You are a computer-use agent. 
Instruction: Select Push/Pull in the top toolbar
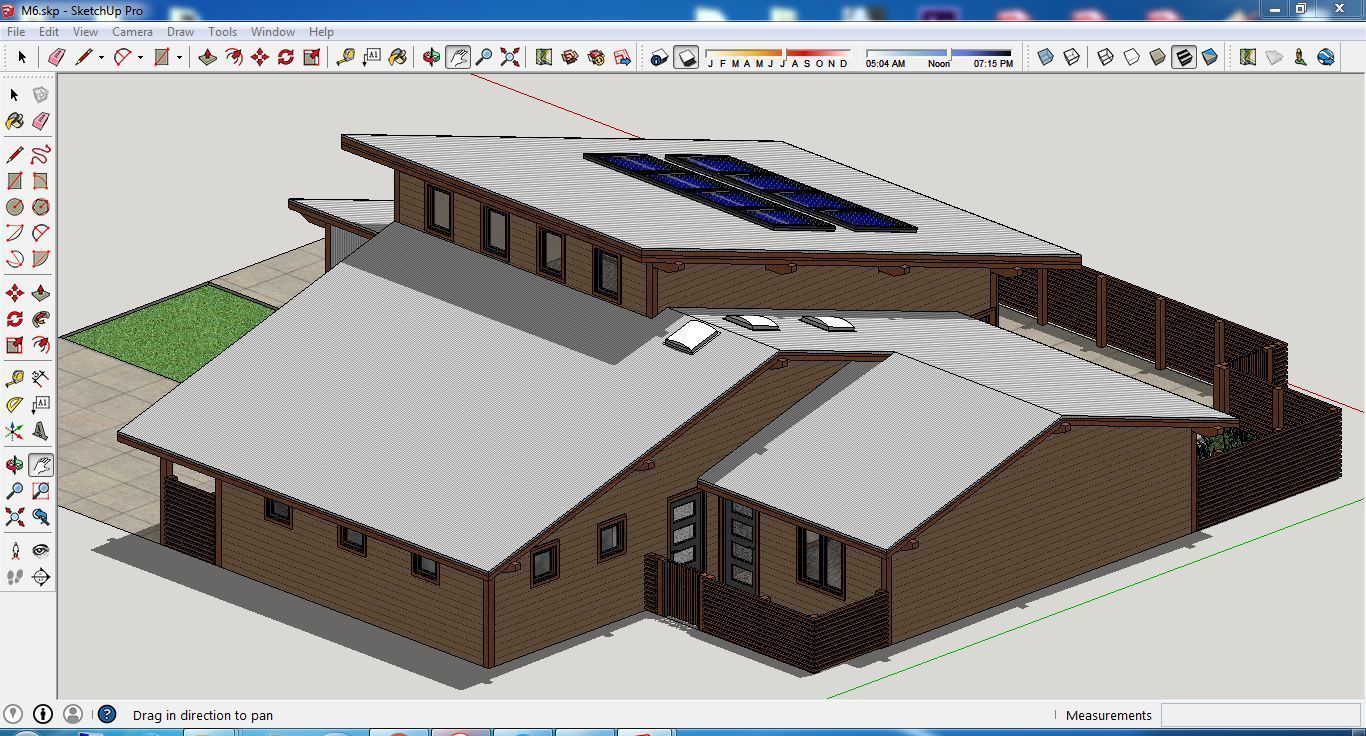tap(208, 57)
